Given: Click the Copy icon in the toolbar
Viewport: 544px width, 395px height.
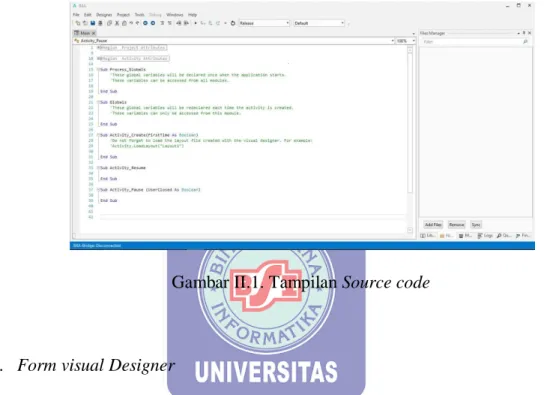Looking at the screenshot, I should pyautogui.click(x=109, y=23).
